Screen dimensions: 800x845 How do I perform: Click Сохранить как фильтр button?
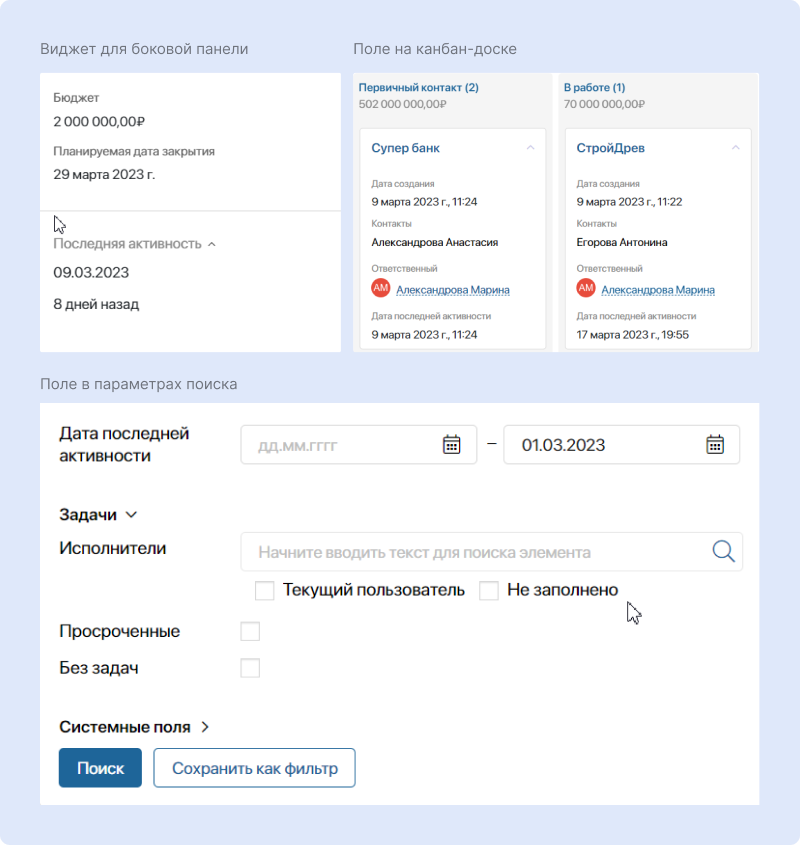tap(254, 768)
